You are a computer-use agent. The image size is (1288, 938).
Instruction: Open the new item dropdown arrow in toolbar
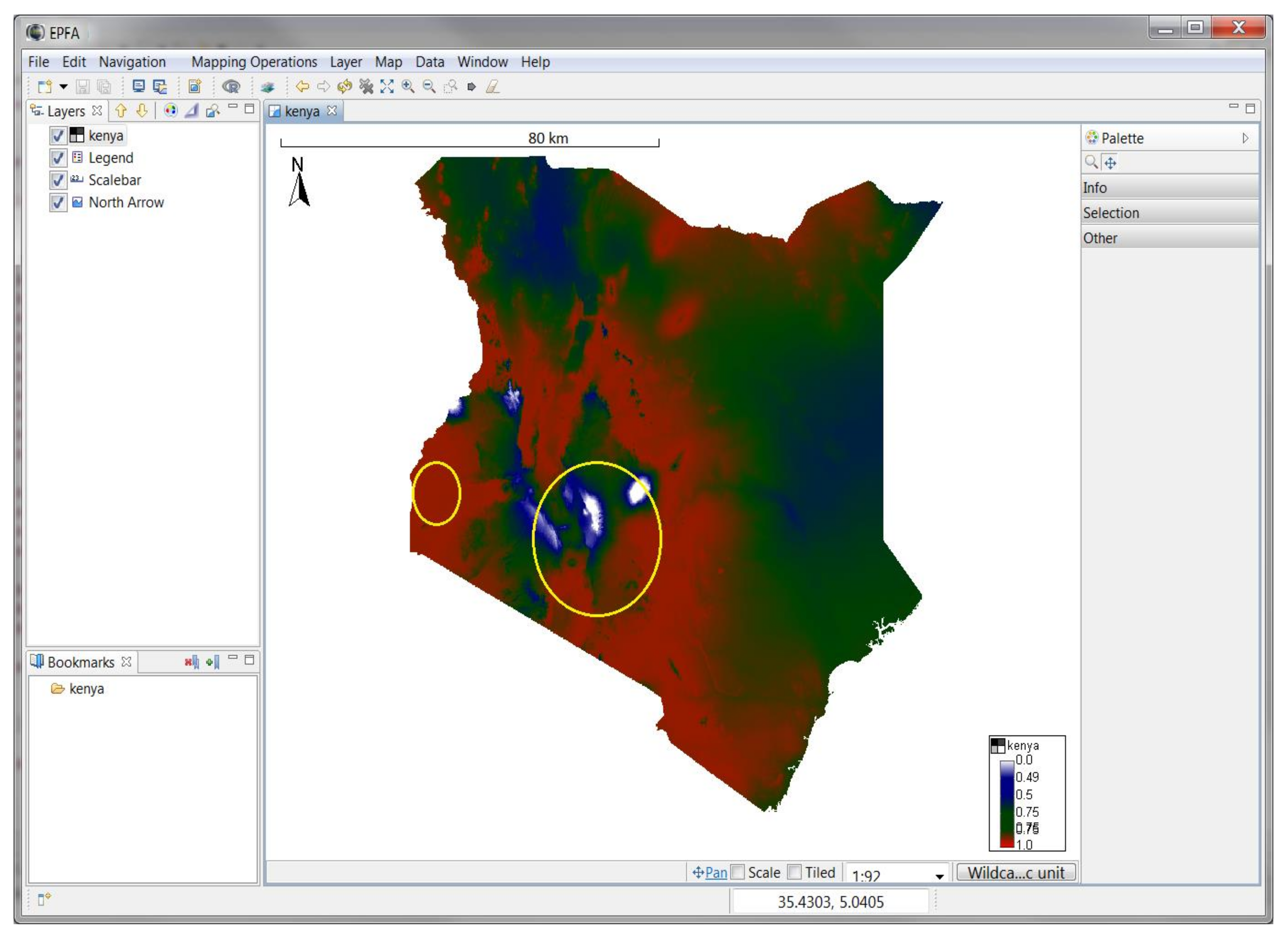tap(63, 86)
